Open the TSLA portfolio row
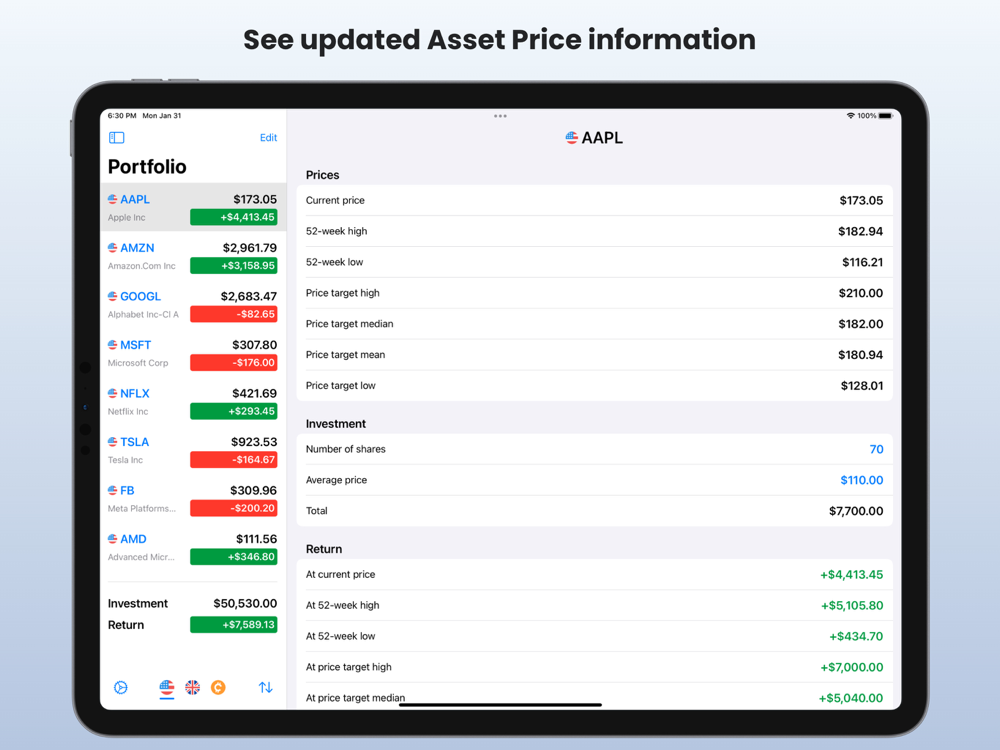This screenshot has width=1000, height=750. [193, 450]
